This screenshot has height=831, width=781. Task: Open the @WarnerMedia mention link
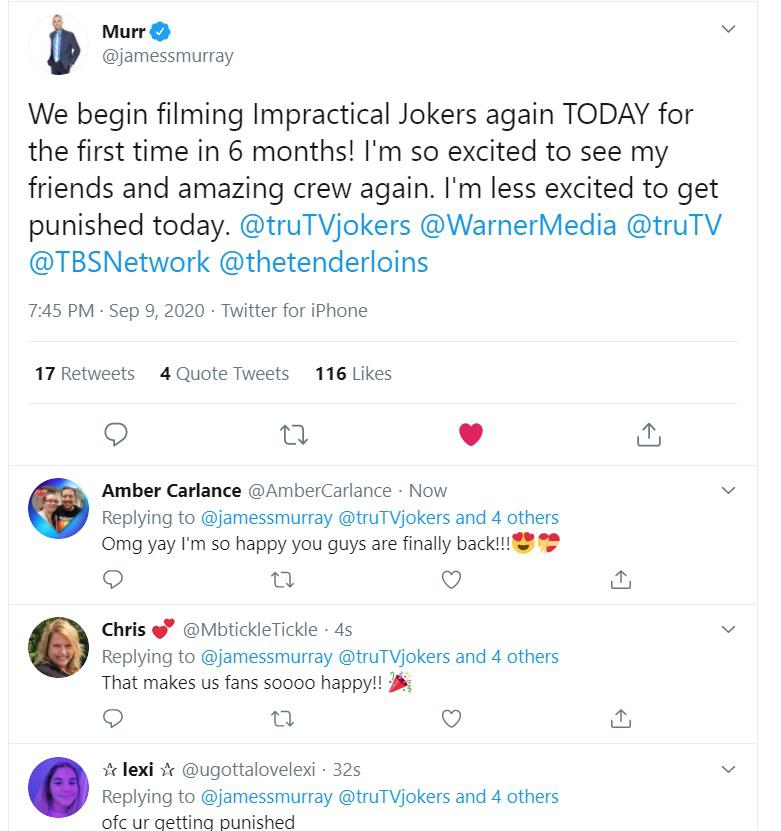[518, 225]
